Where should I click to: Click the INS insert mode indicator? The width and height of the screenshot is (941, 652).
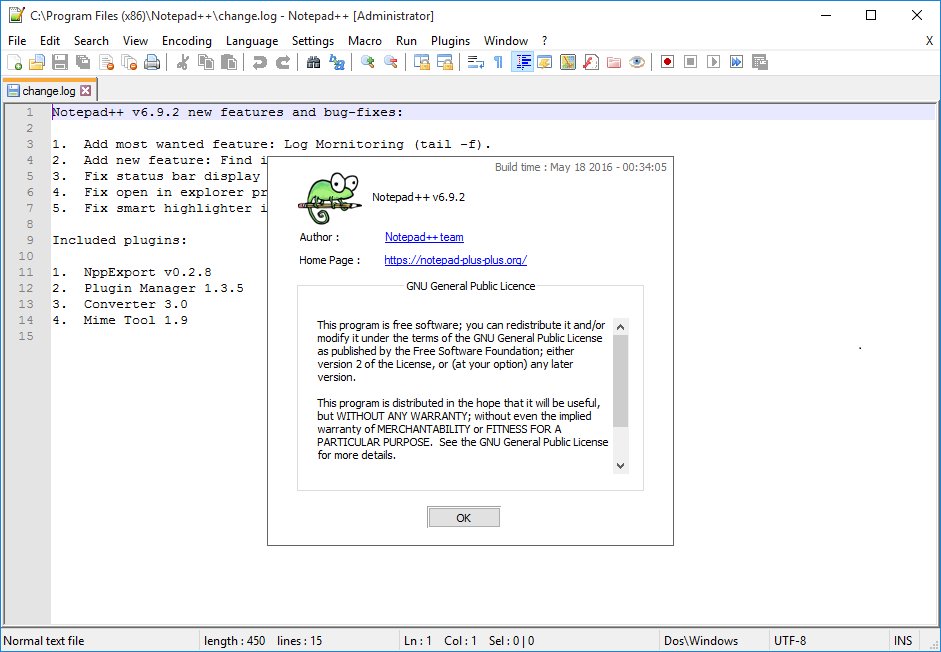click(x=903, y=641)
